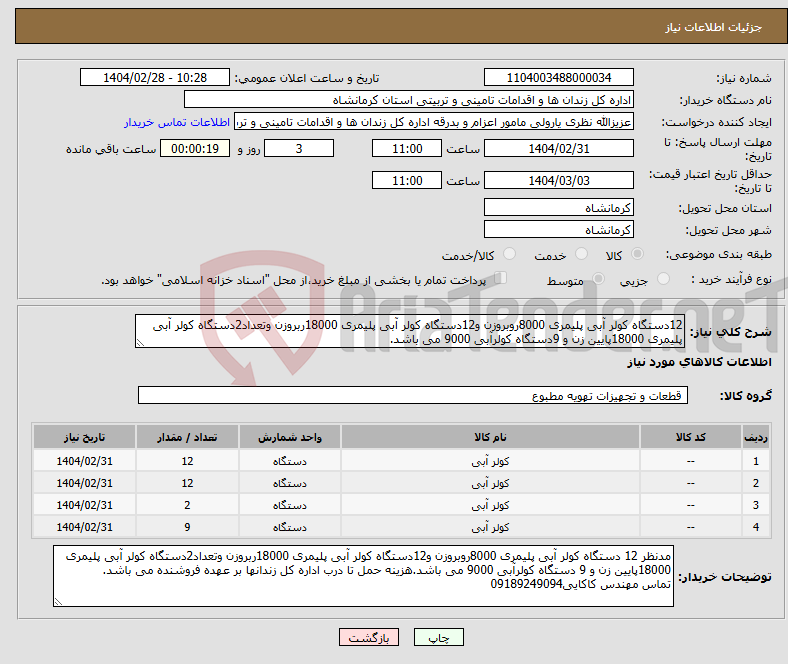Click the چاپ (print) button
Screen dimensions: 788x664
click(x=438, y=637)
